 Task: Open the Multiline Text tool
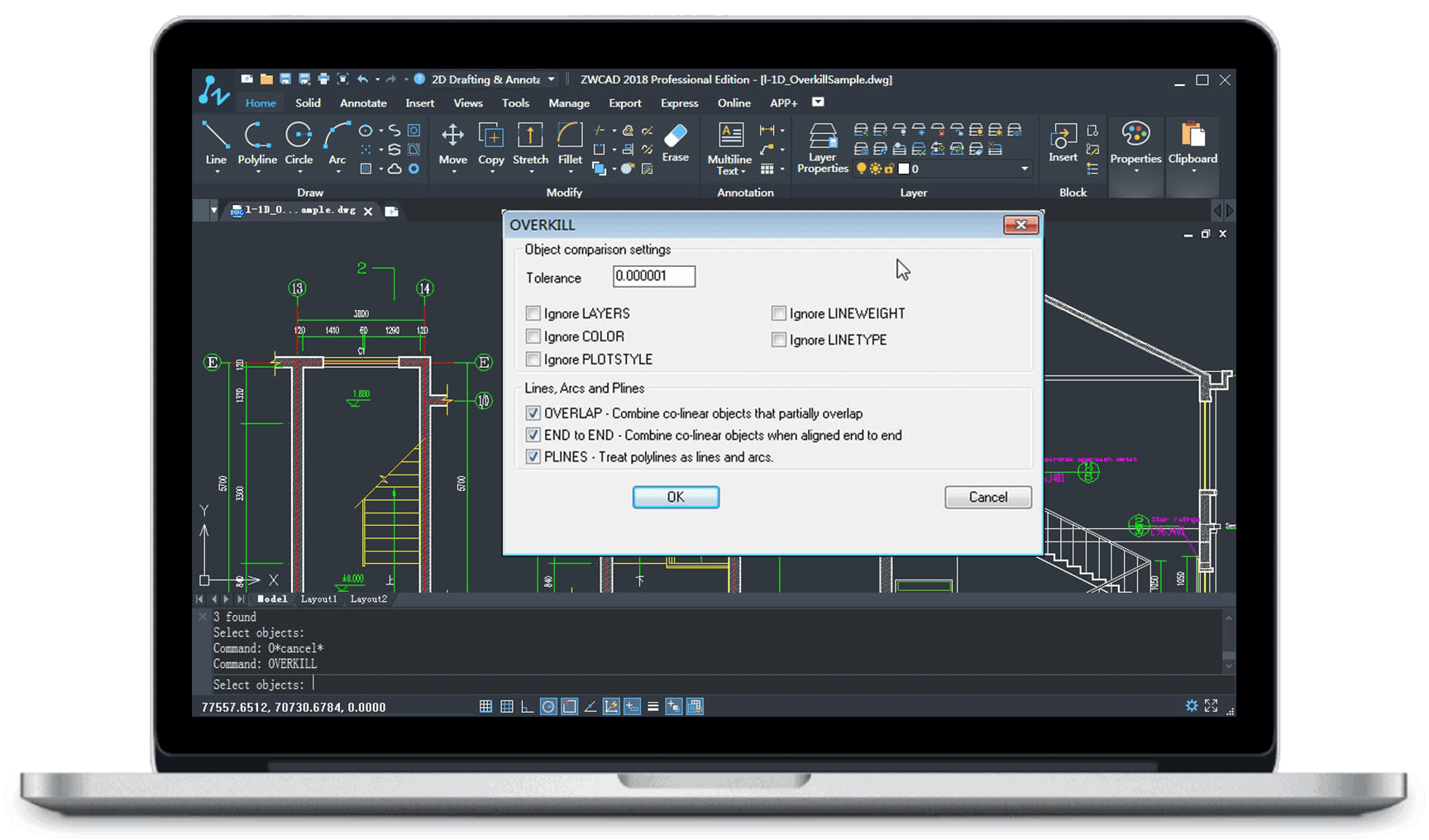729,147
